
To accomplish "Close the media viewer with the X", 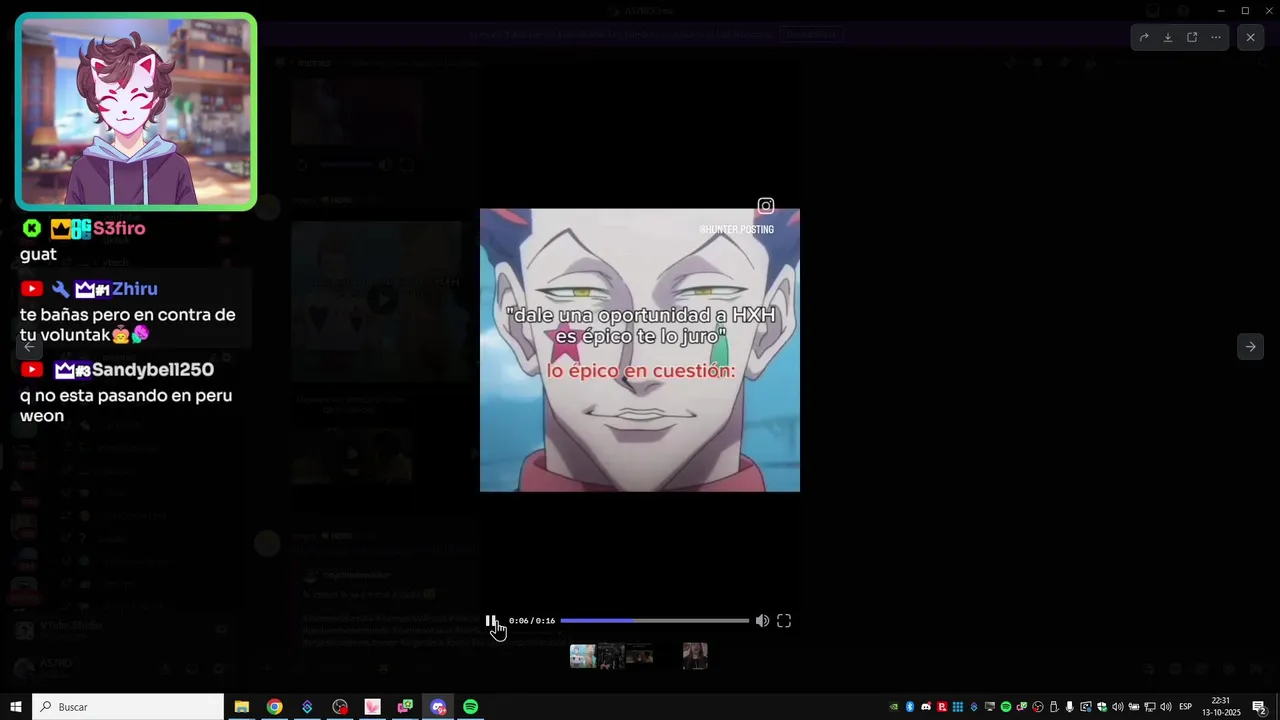I will [x=1250, y=37].
